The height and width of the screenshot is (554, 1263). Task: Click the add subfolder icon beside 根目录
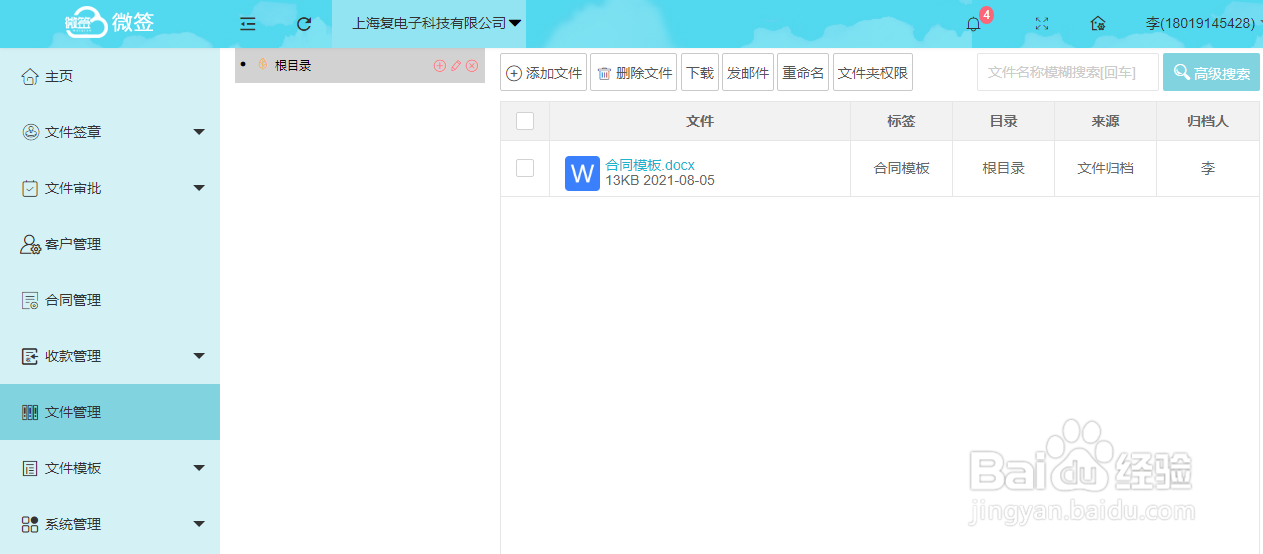(x=439, y=66)
